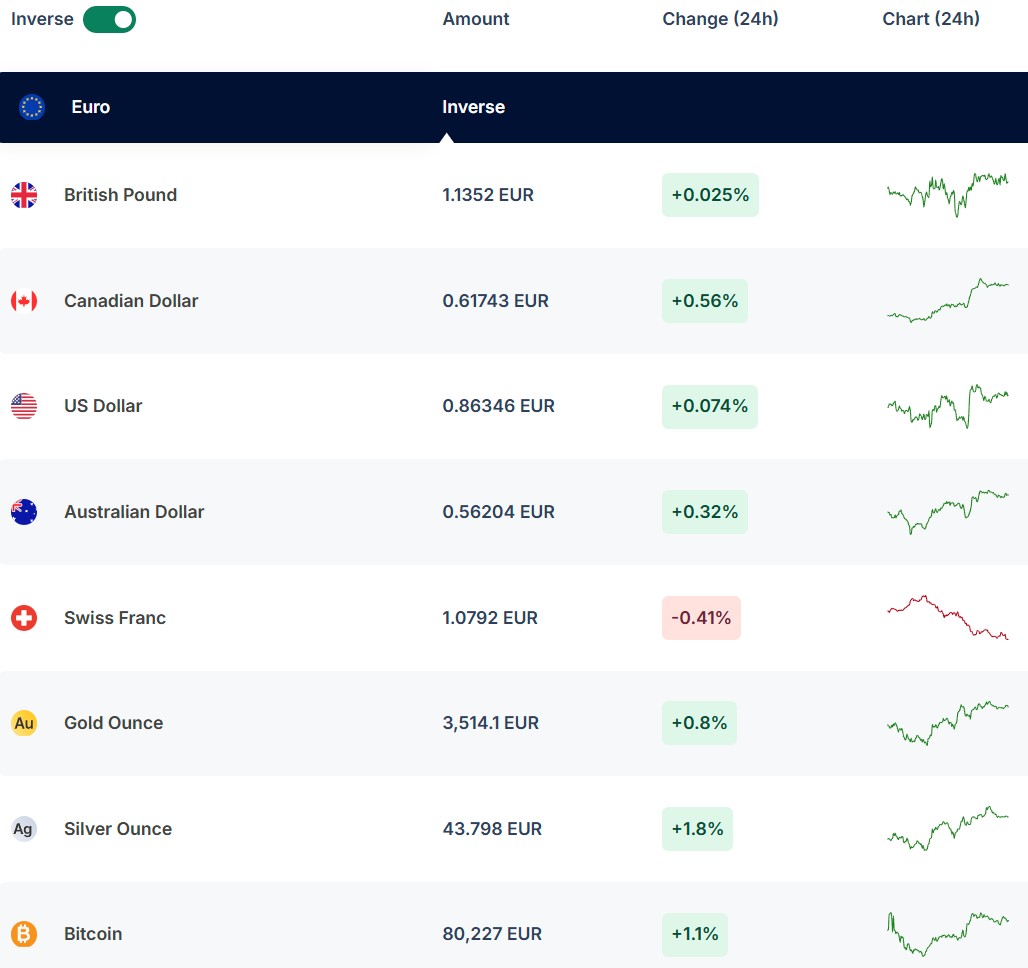The image size is (1028, 968).
Task: Click the Inverse amount field in header
Action: 473,107
